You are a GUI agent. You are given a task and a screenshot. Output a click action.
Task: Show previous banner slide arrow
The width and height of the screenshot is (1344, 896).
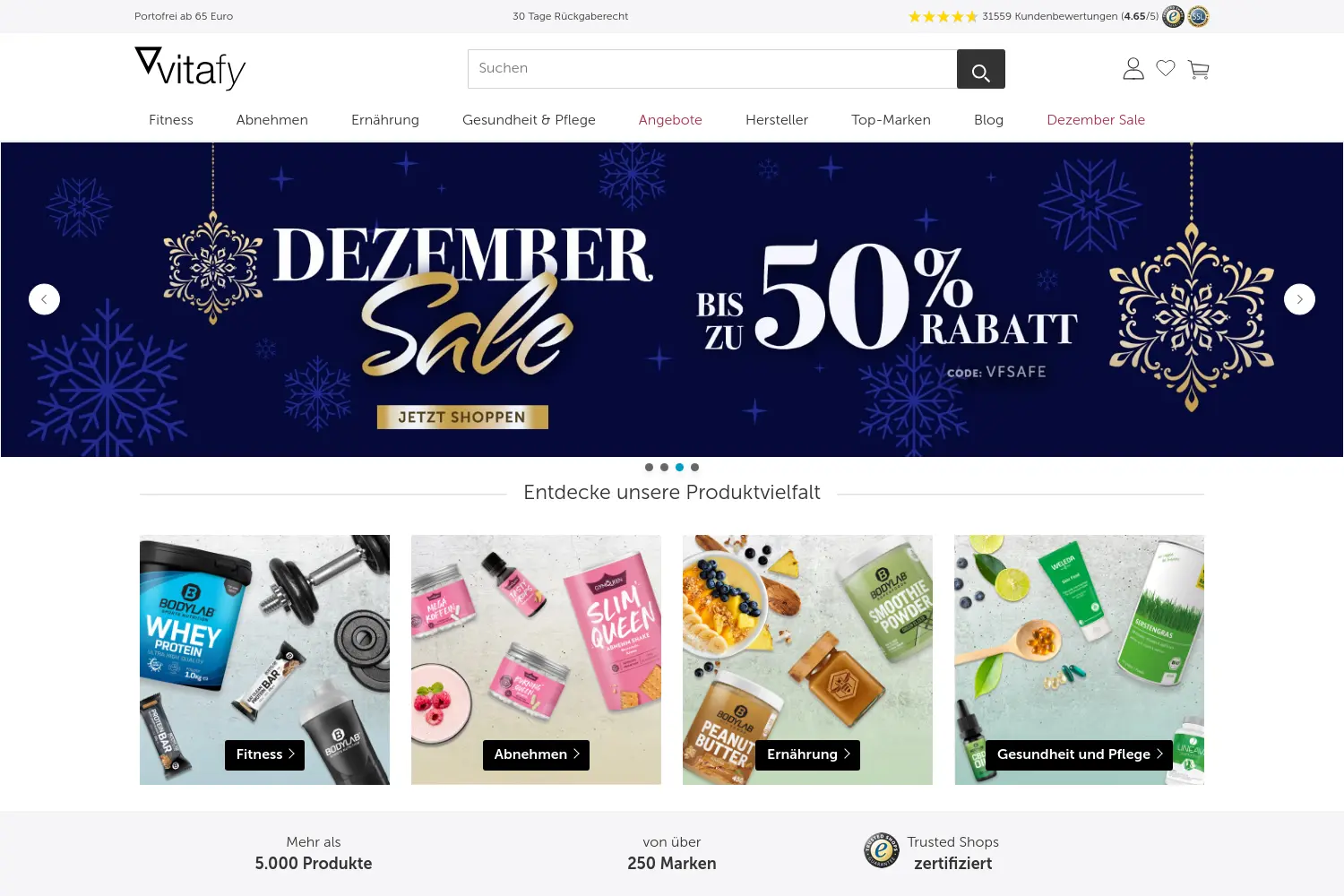(x=44, y=299)
